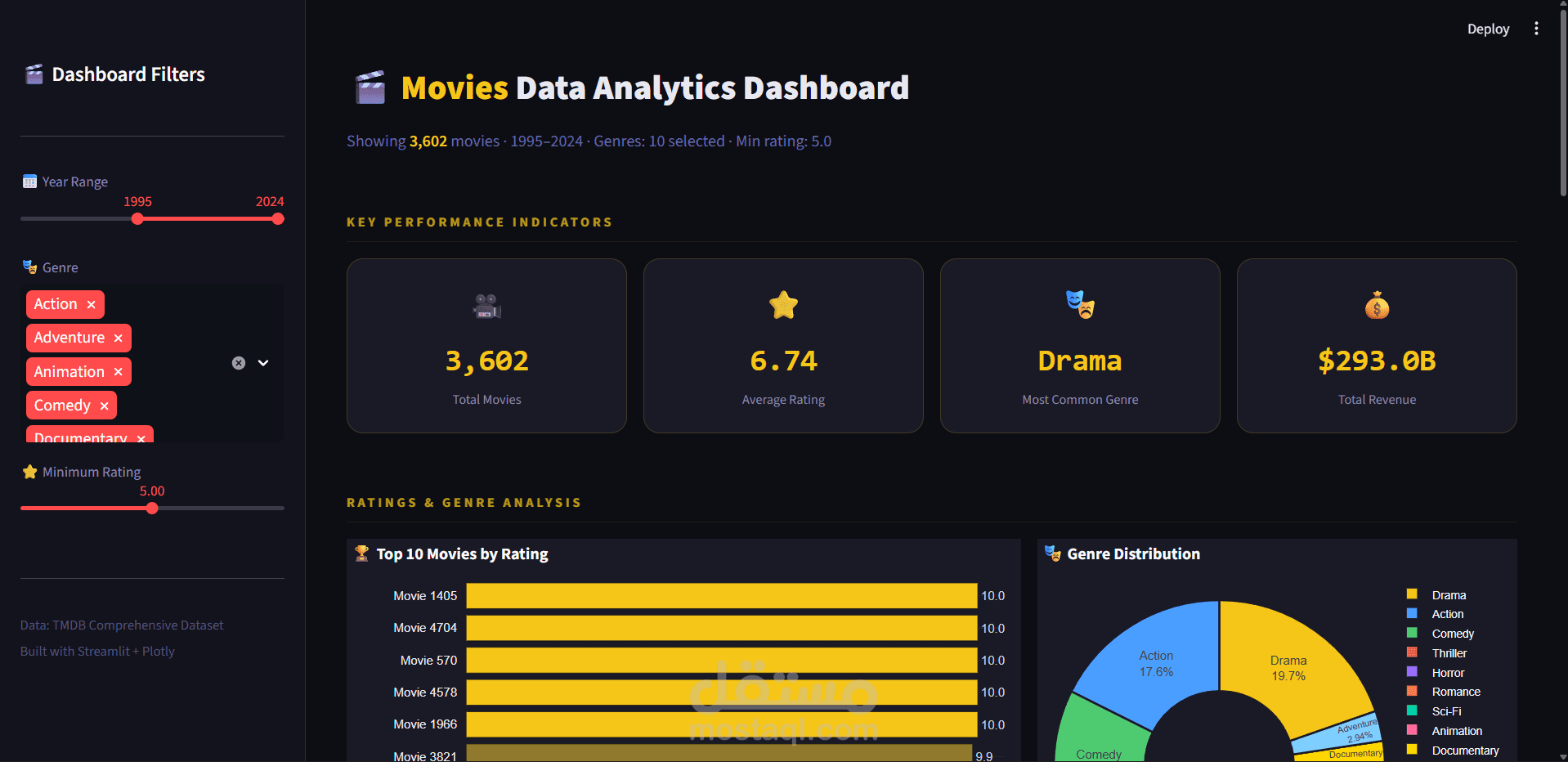Click the star icon beside Minimum Rating
The image size is (1568, 762).
pyautogui.click(x=30, y=472)
